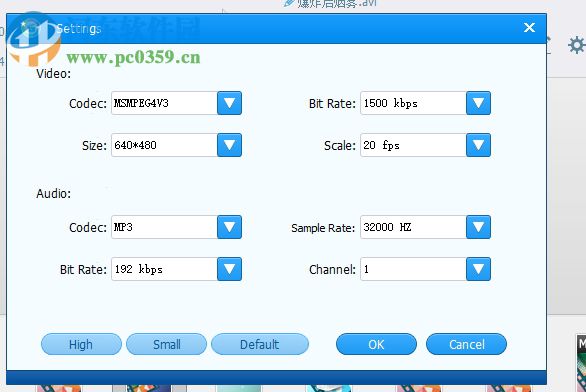The width and height of the screenshot is (586, 392).
Task: Expand the Video Bit Rate dropdown
Action: point(478,103)
